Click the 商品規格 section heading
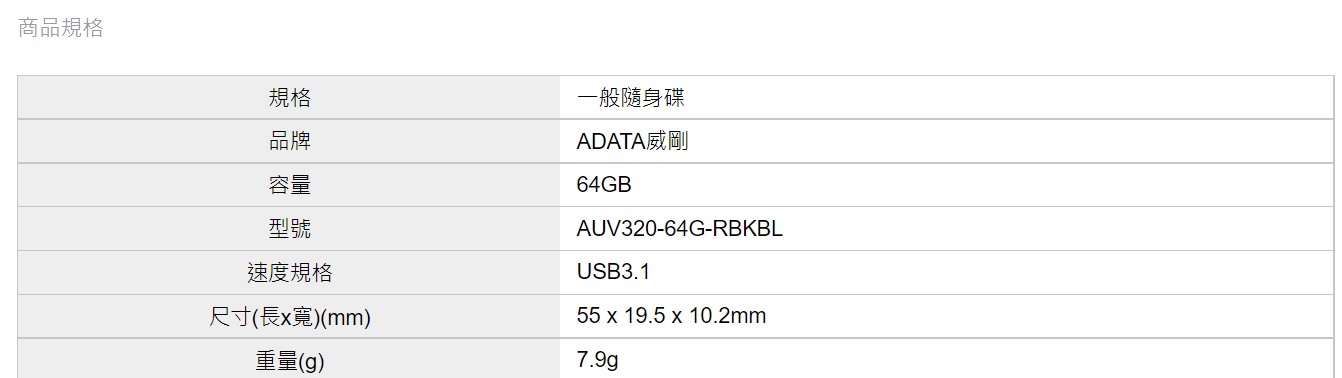The height and width of the screenshot is (378, 1342). coord(61,28)
